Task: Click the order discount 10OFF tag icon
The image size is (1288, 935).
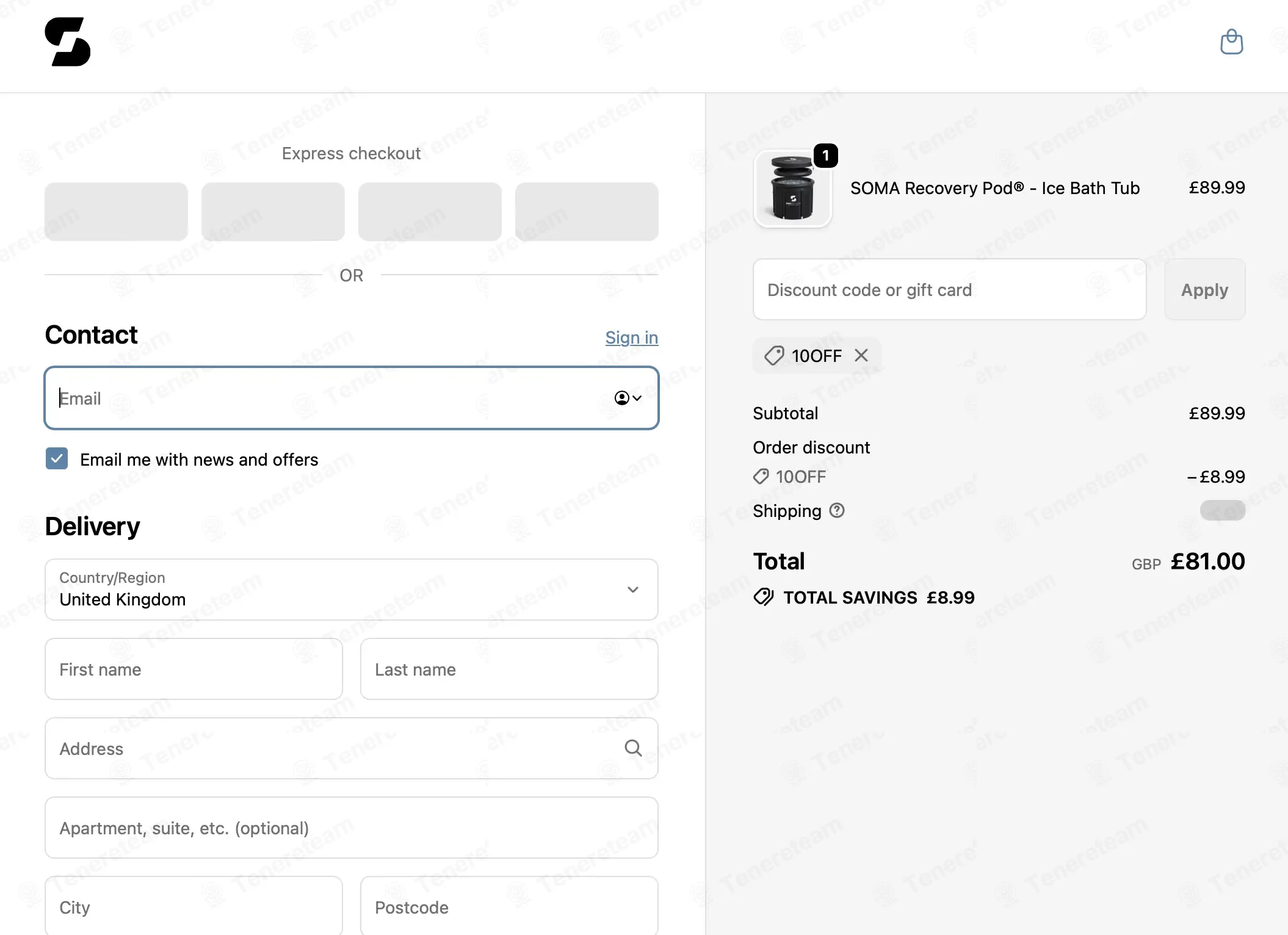Action: coord(761,477)
